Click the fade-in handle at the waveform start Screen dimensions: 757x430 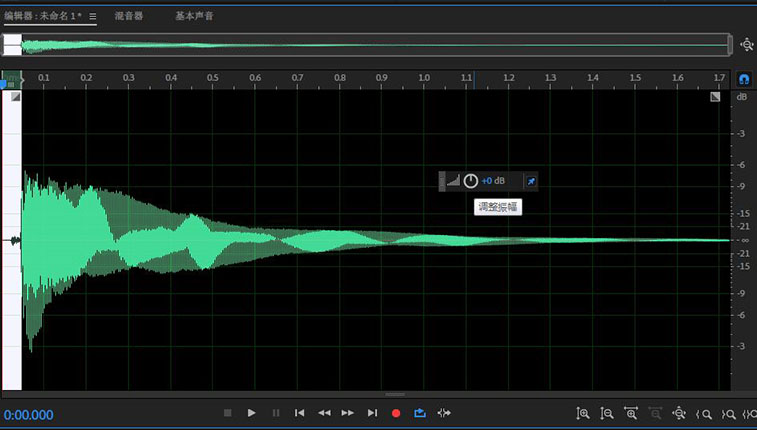[x=16, y=97]
